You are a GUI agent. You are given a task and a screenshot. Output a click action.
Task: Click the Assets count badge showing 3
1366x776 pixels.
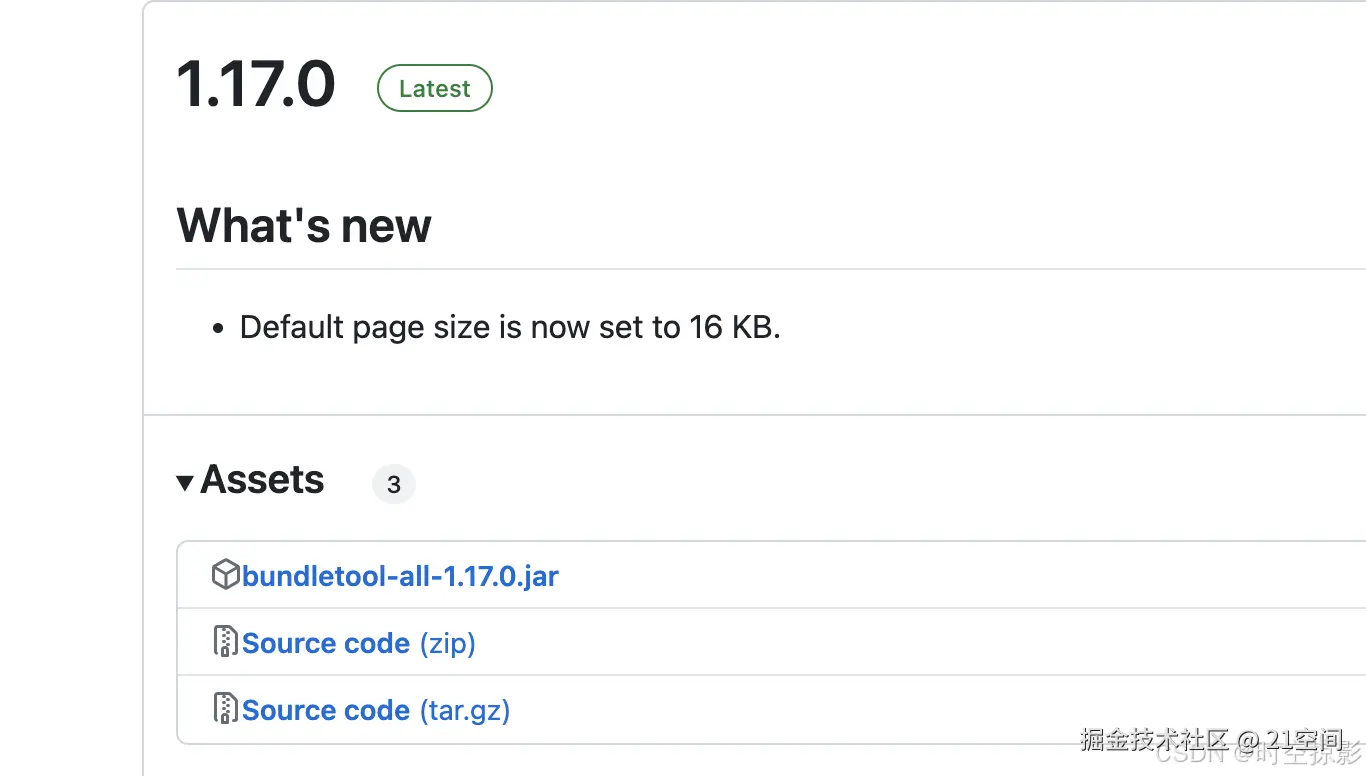point(394,484)
